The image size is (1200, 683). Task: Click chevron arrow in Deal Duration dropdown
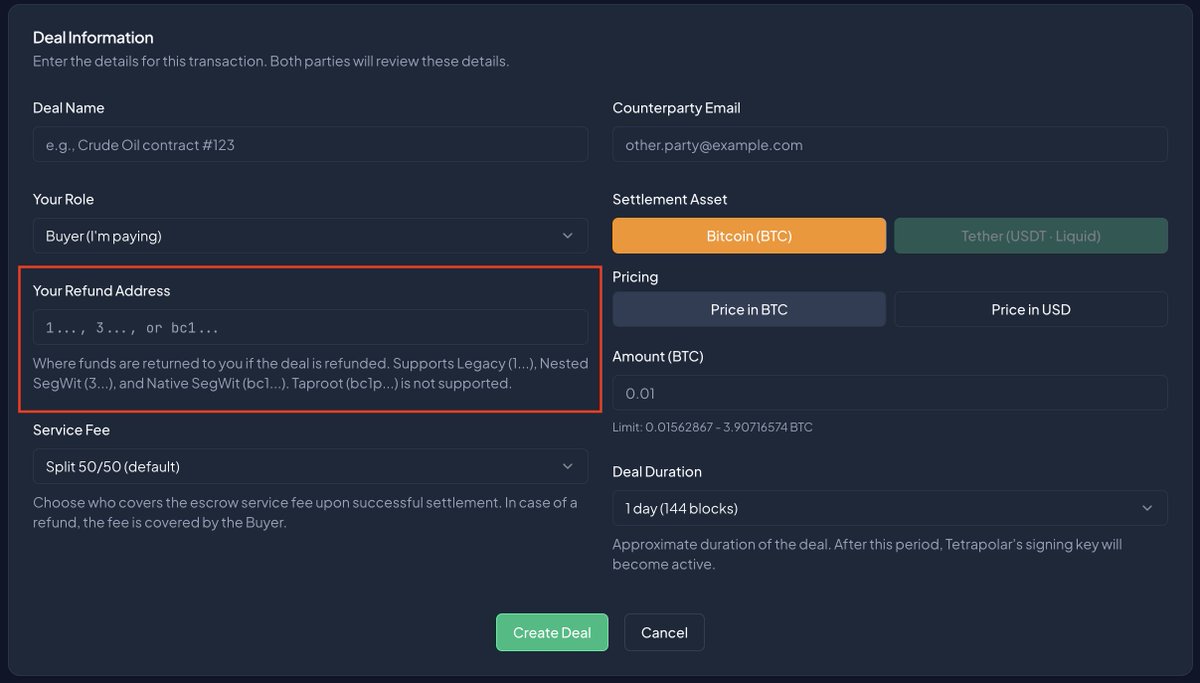click(1147, 508)
